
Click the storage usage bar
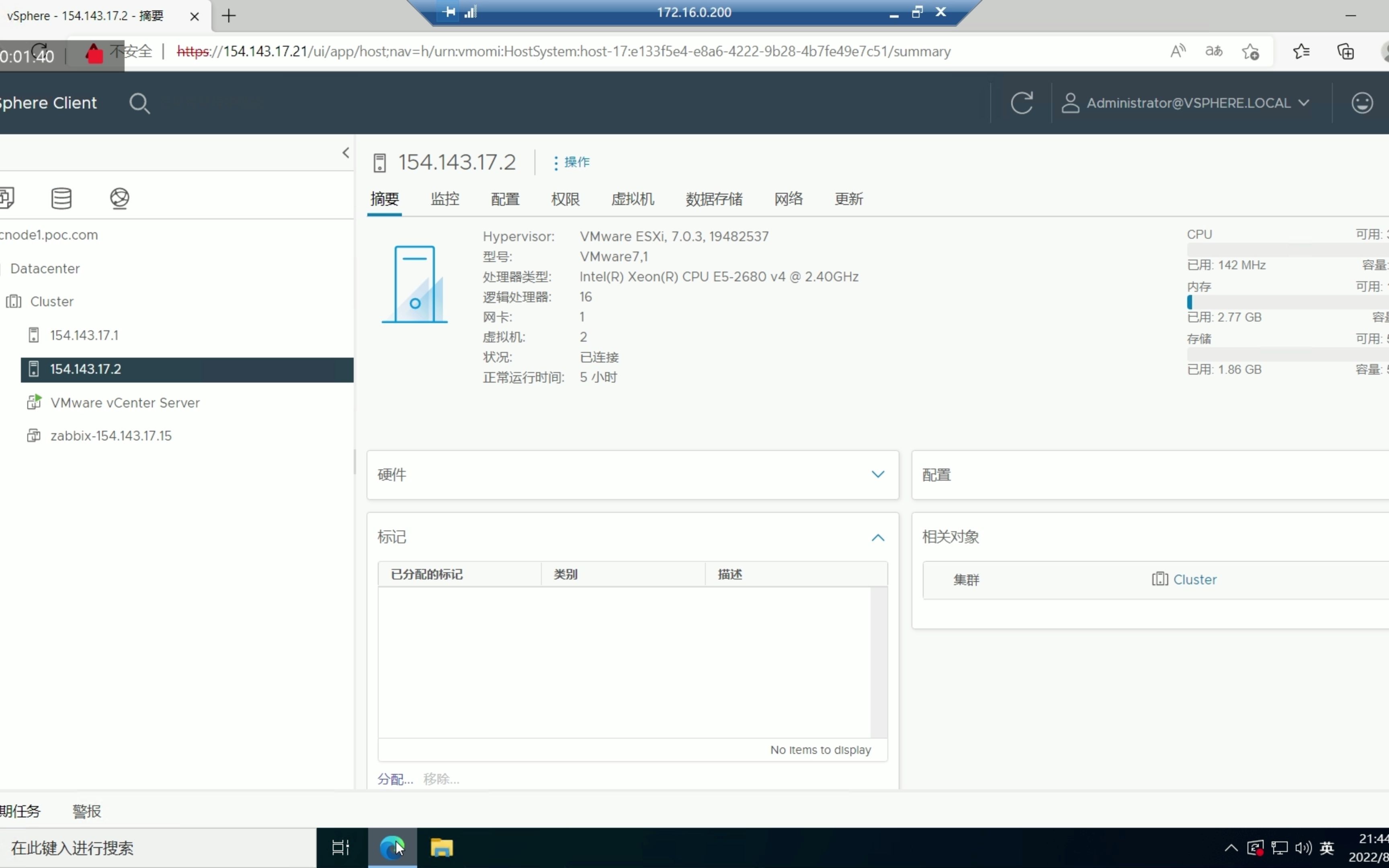pos(1287,355)
